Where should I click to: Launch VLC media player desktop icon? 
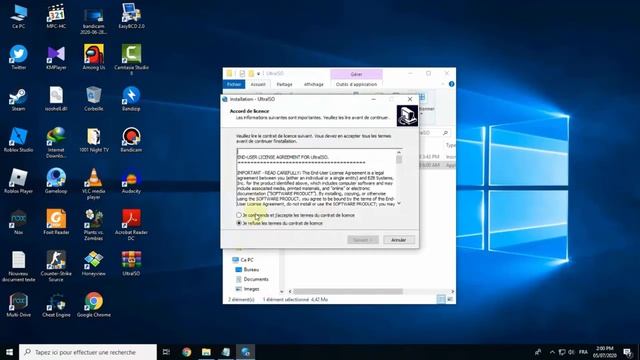[93, 184]
